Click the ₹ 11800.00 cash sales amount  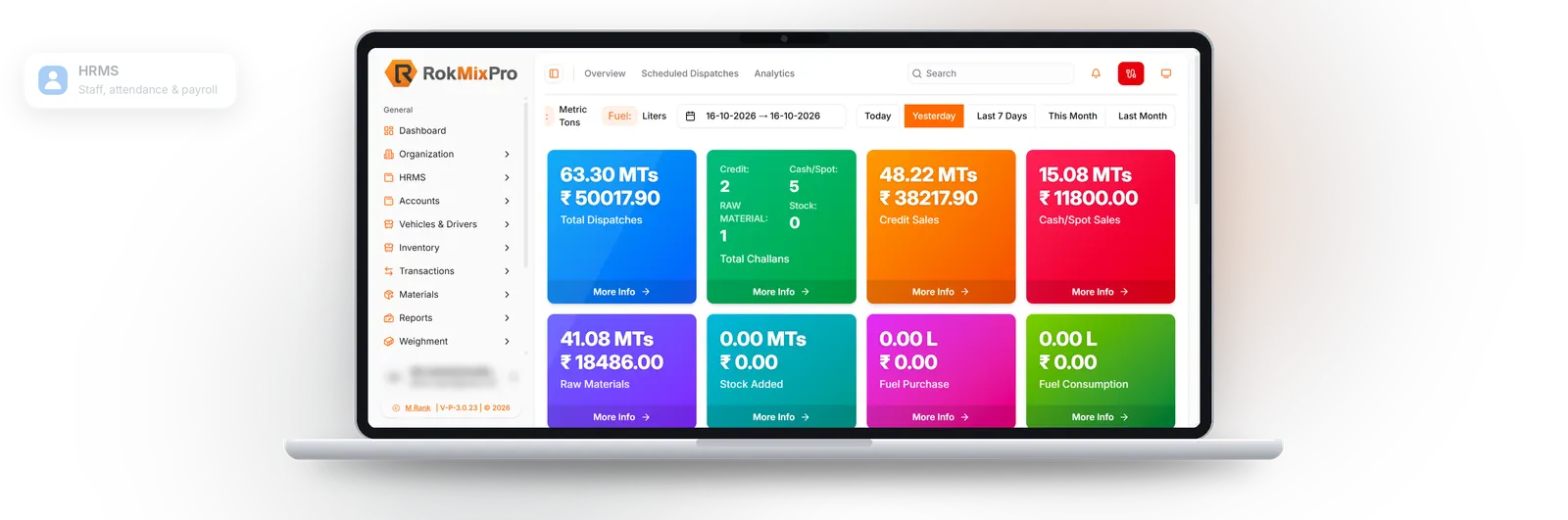coord(1088,198)
